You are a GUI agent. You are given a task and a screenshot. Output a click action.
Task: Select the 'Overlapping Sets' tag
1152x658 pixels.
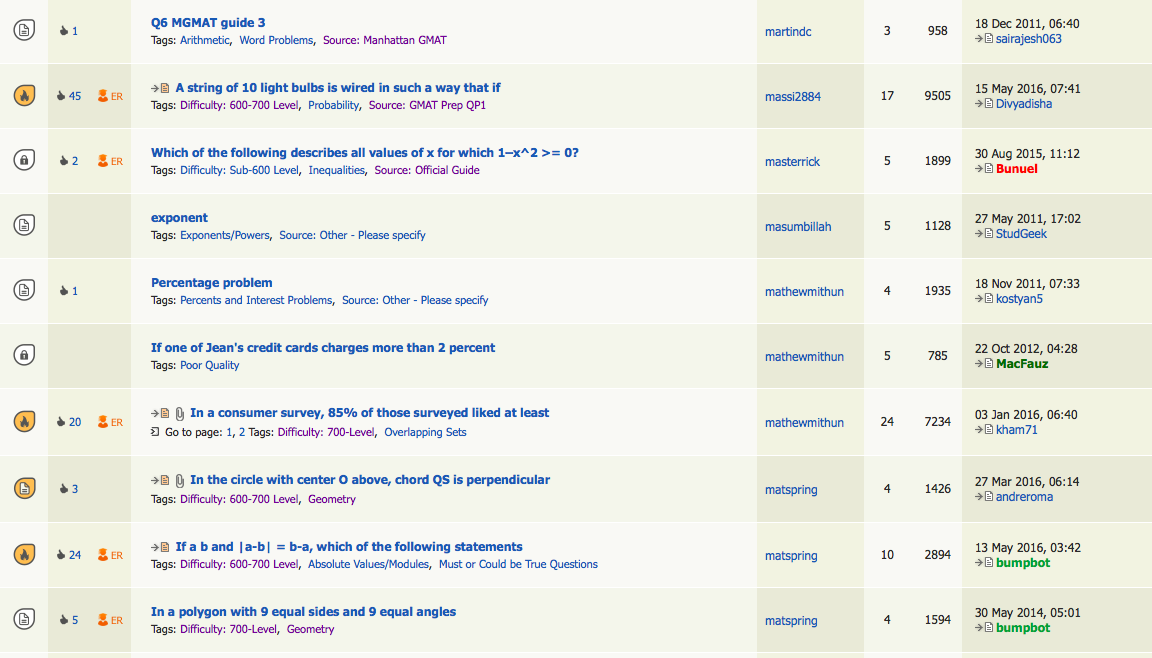425,432
